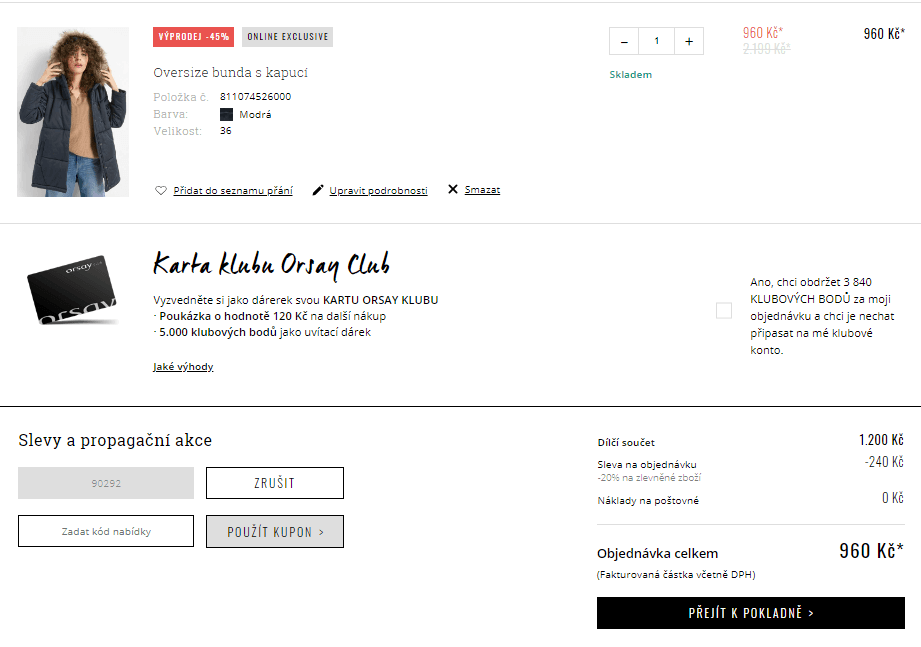
Task: Click the subtotal amount 1.200 Kč
Action: pyautogui.click(x=881, y=440)
